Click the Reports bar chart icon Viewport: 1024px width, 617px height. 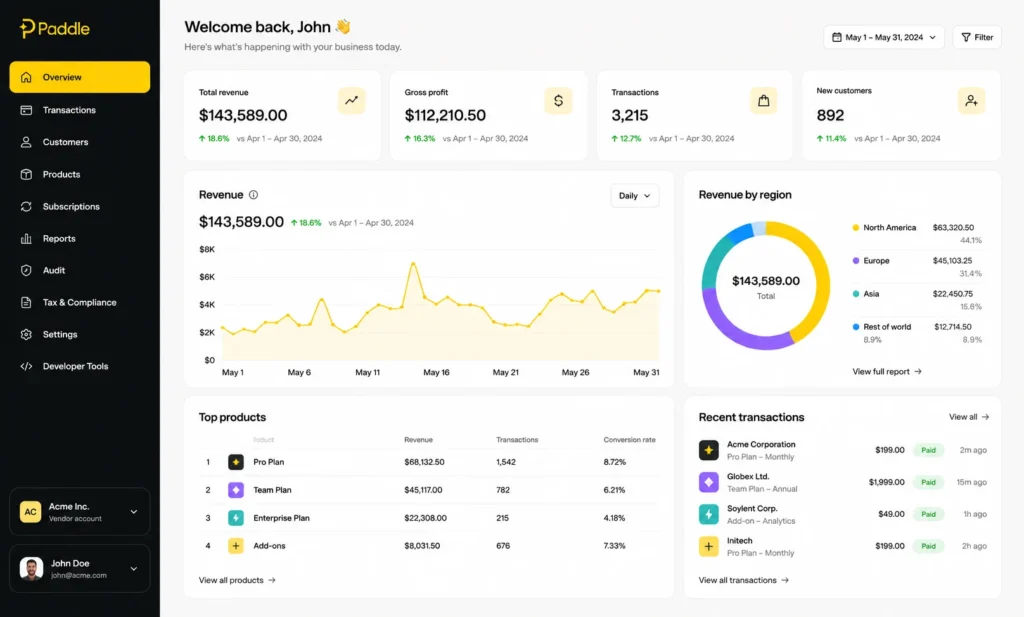pyautogui.click(x=26, y=238)
